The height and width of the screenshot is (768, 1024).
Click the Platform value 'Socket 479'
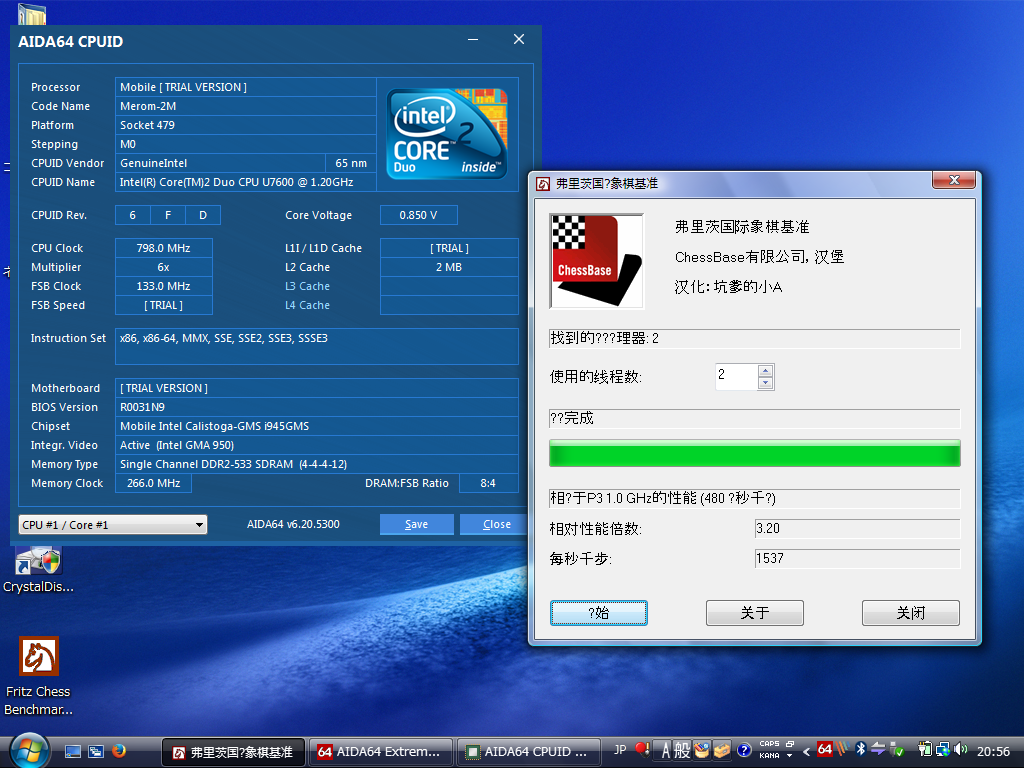[246, 125]
